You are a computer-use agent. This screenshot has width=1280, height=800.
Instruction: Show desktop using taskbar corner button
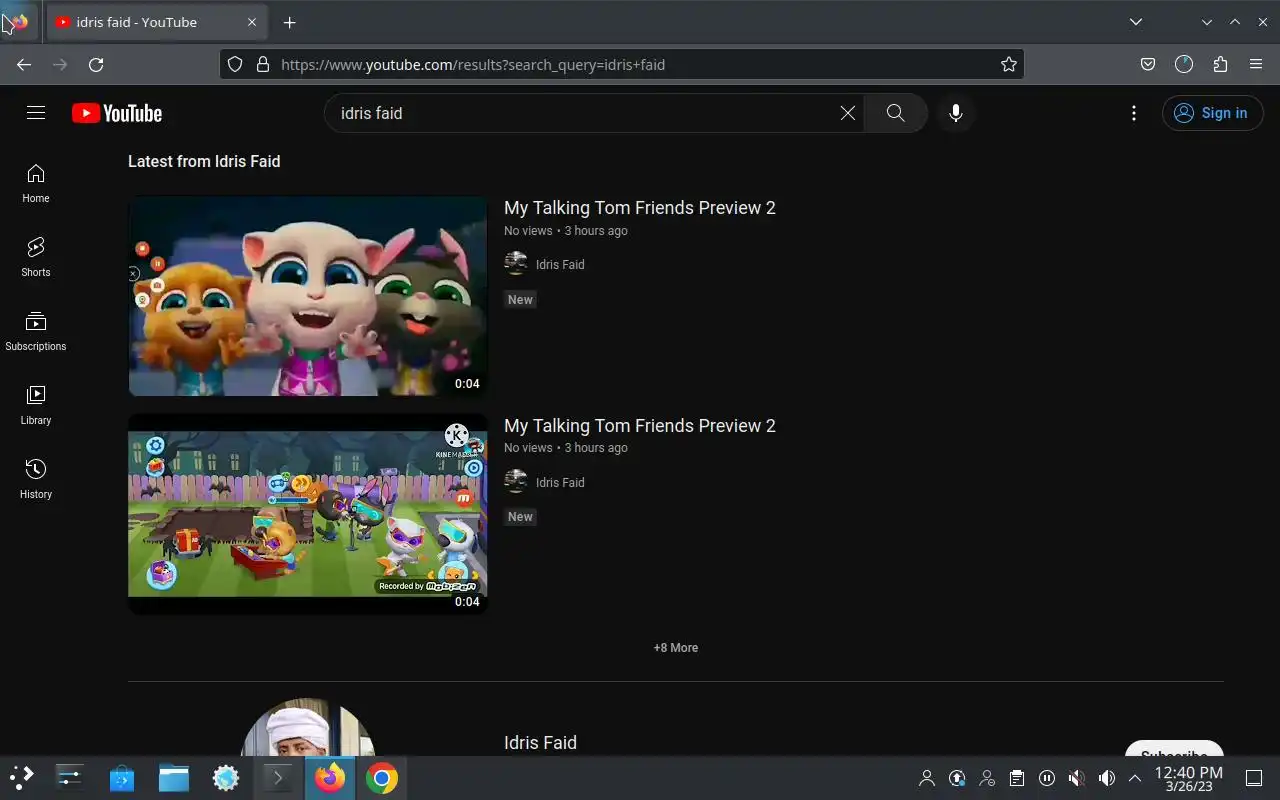pyautogui.click(x=1254, y=778)
